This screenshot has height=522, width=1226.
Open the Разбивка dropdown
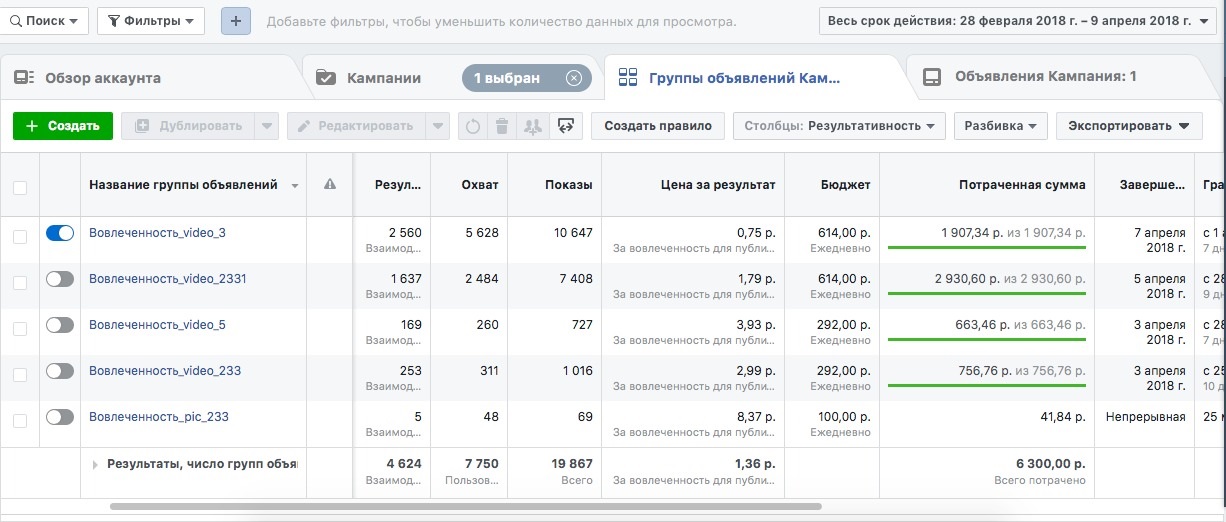pyautogui.click(x=1001, y=126)
